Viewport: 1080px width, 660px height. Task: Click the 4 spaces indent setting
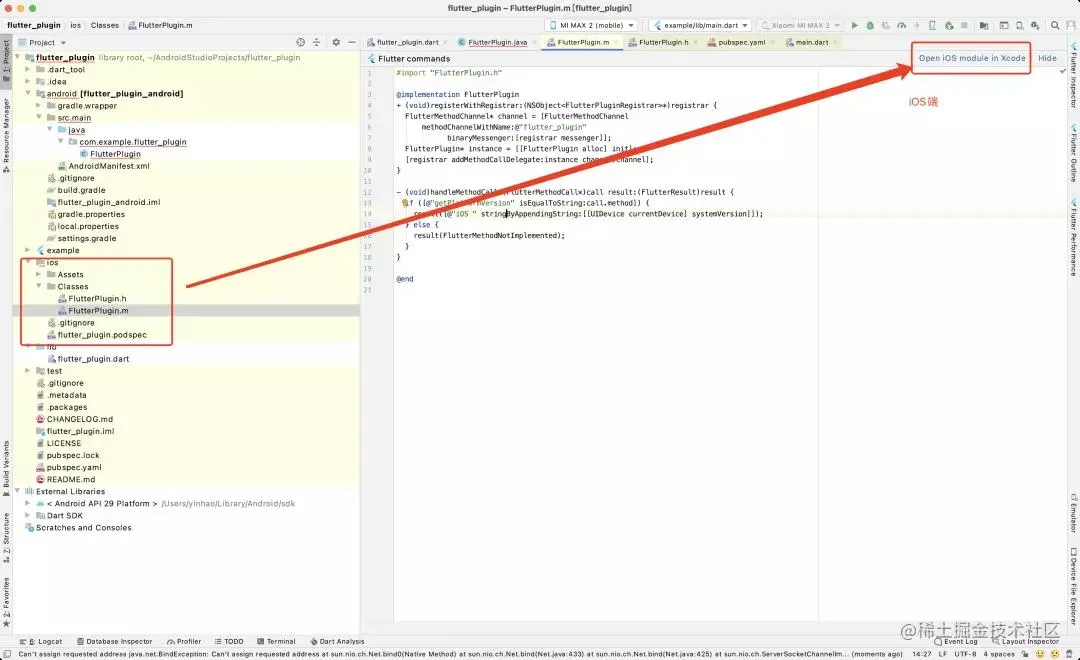click(x=999, y=654)
